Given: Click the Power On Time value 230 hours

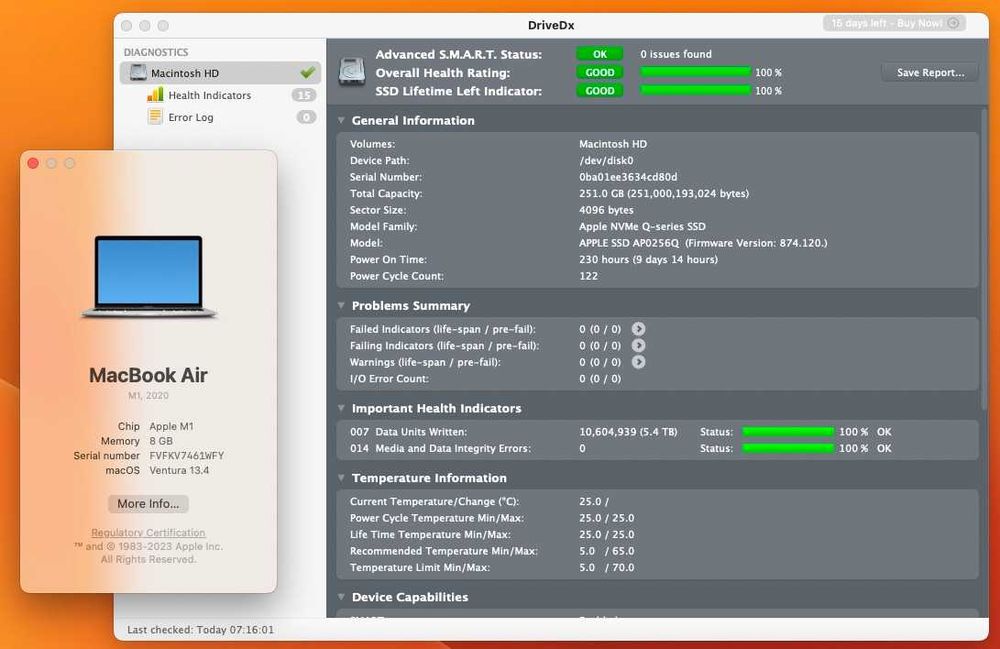Looking at the screenshot, I should 649,259.
